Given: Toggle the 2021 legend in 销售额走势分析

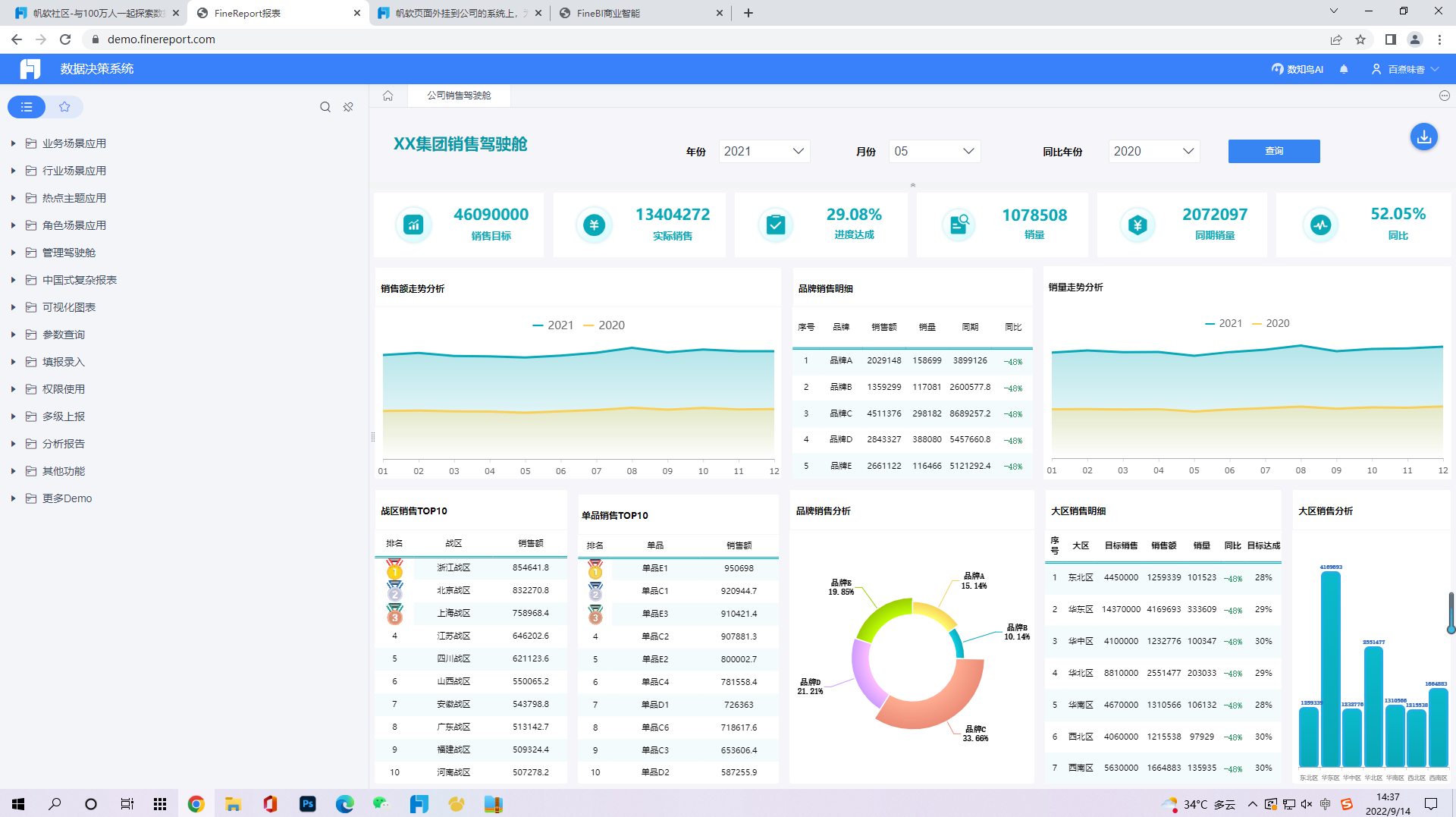Looking at the screenshot, I should [553, 325].
